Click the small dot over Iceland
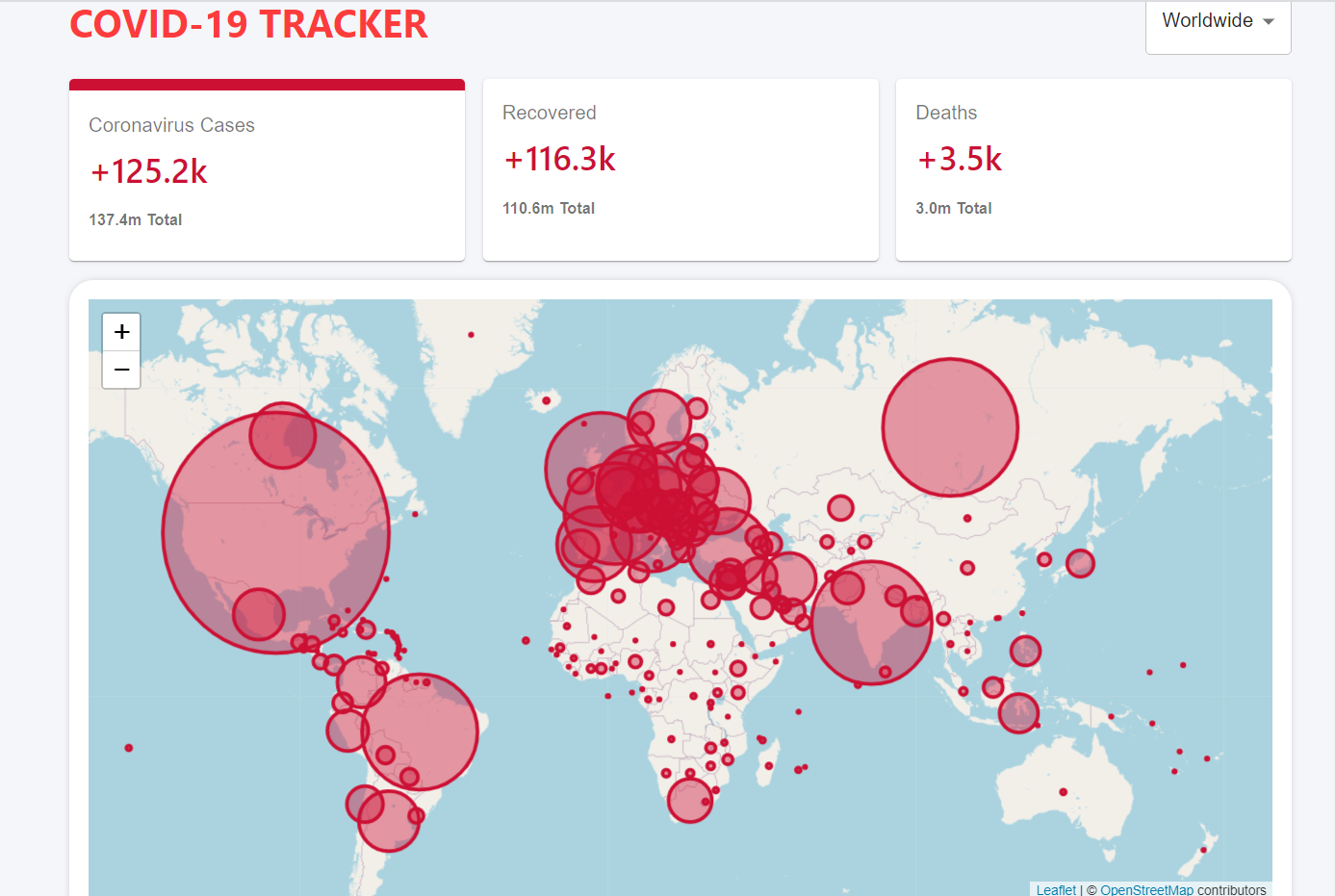The width and height of the screenshot is (1335, 896). (x=547, y=400)
